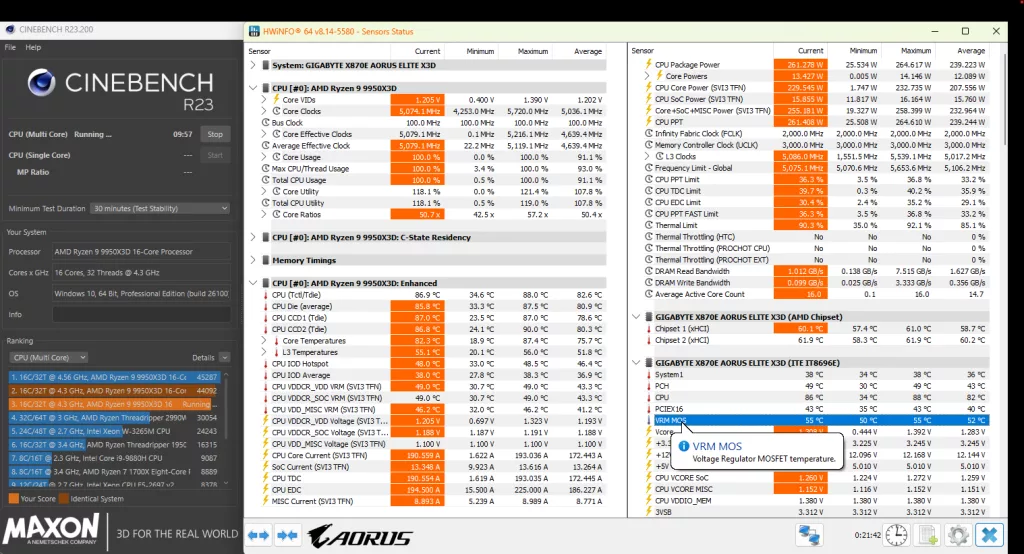
Task: Expand the Core VIDs row
Action: click(264, 99)
